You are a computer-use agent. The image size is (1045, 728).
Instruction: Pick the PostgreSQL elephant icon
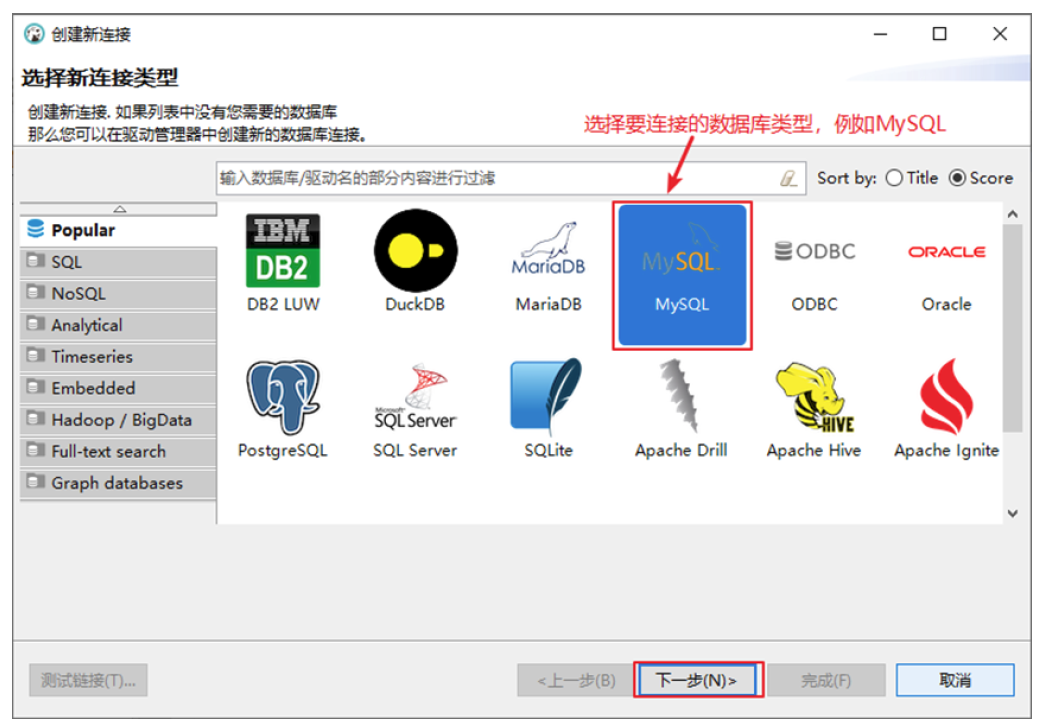pyautogui.click(x=283, y=397)
